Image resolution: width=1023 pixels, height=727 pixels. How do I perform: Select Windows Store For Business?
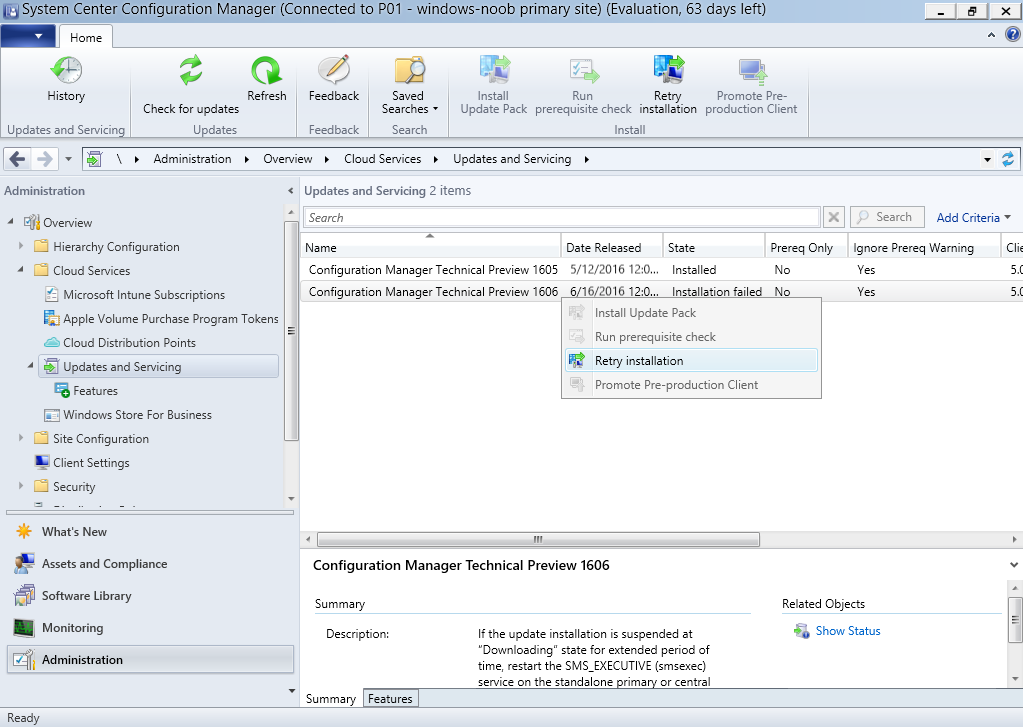tap(137, 414)
